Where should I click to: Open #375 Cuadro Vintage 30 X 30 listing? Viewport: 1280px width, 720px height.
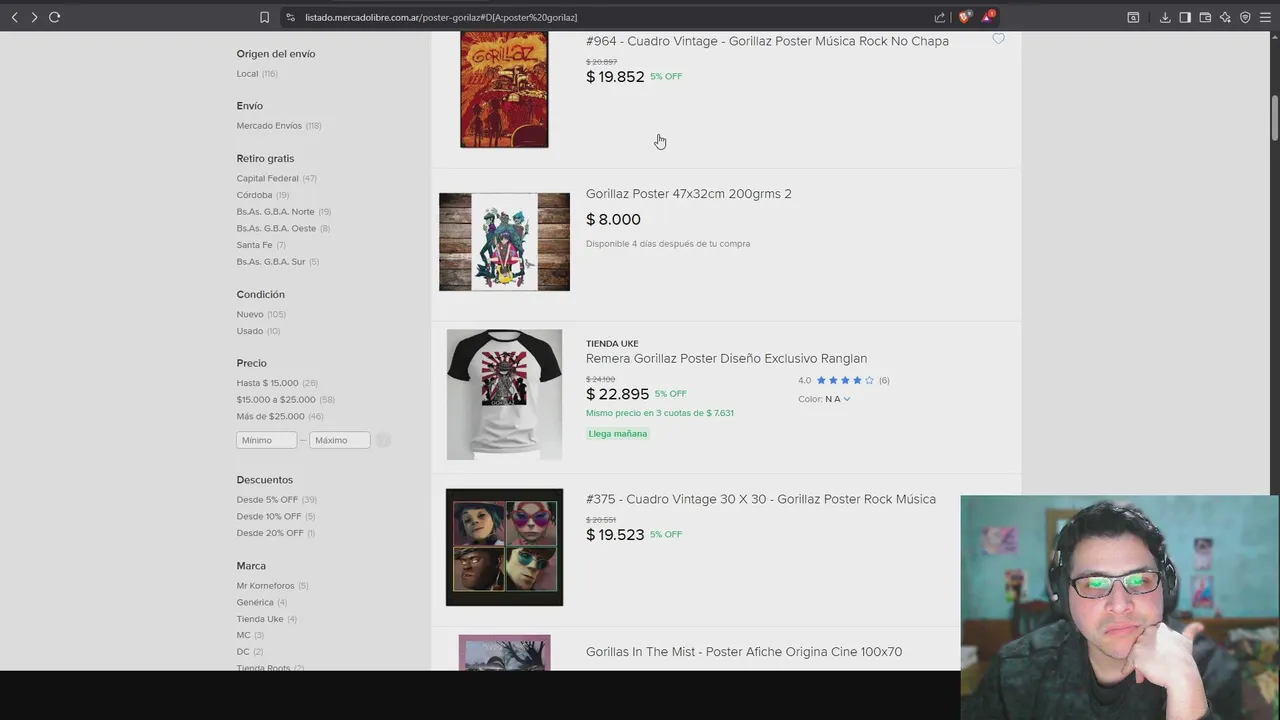761,499
